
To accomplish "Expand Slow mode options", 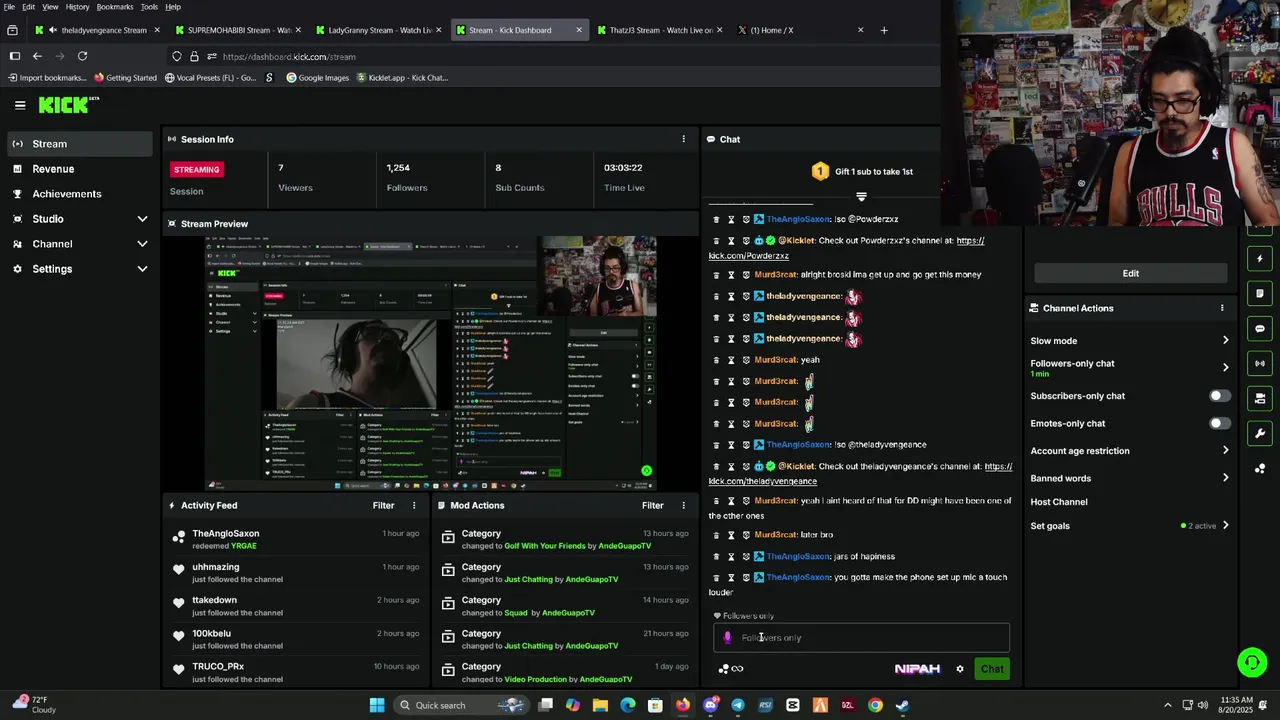I will point(1225,341).
